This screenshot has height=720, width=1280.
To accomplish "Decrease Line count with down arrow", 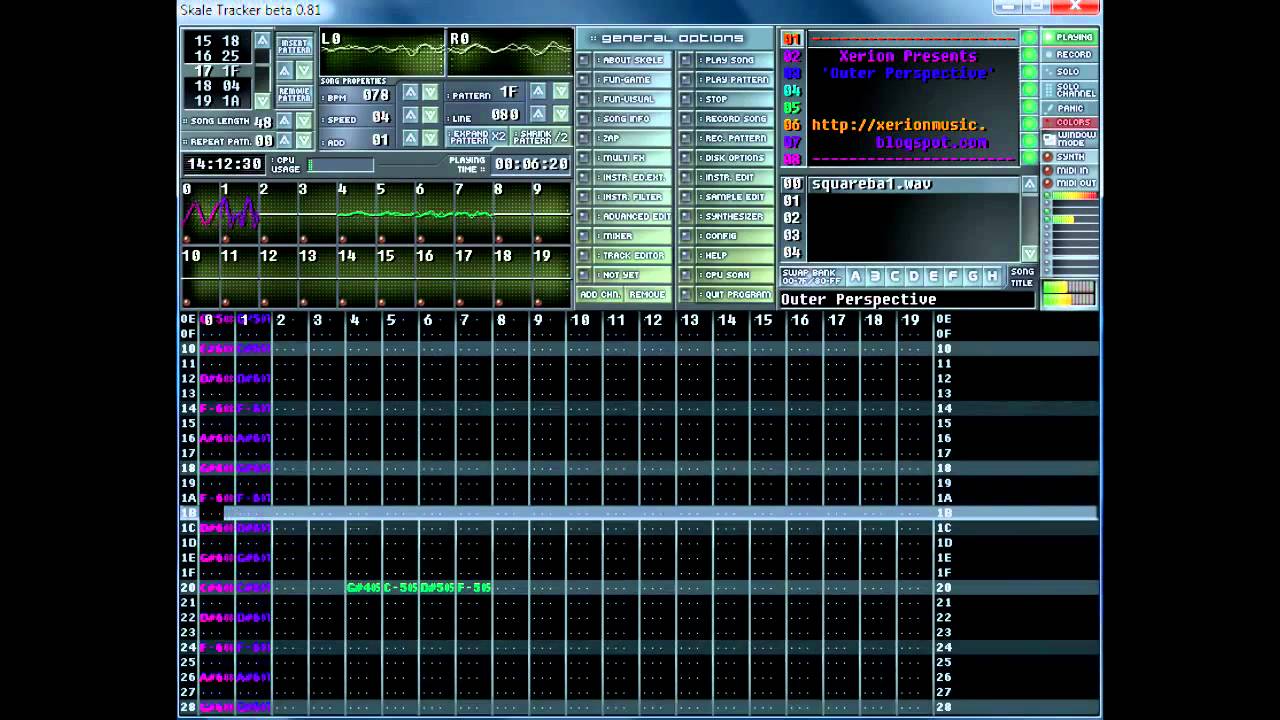I will pyautogui.click(x=560, y=114).
